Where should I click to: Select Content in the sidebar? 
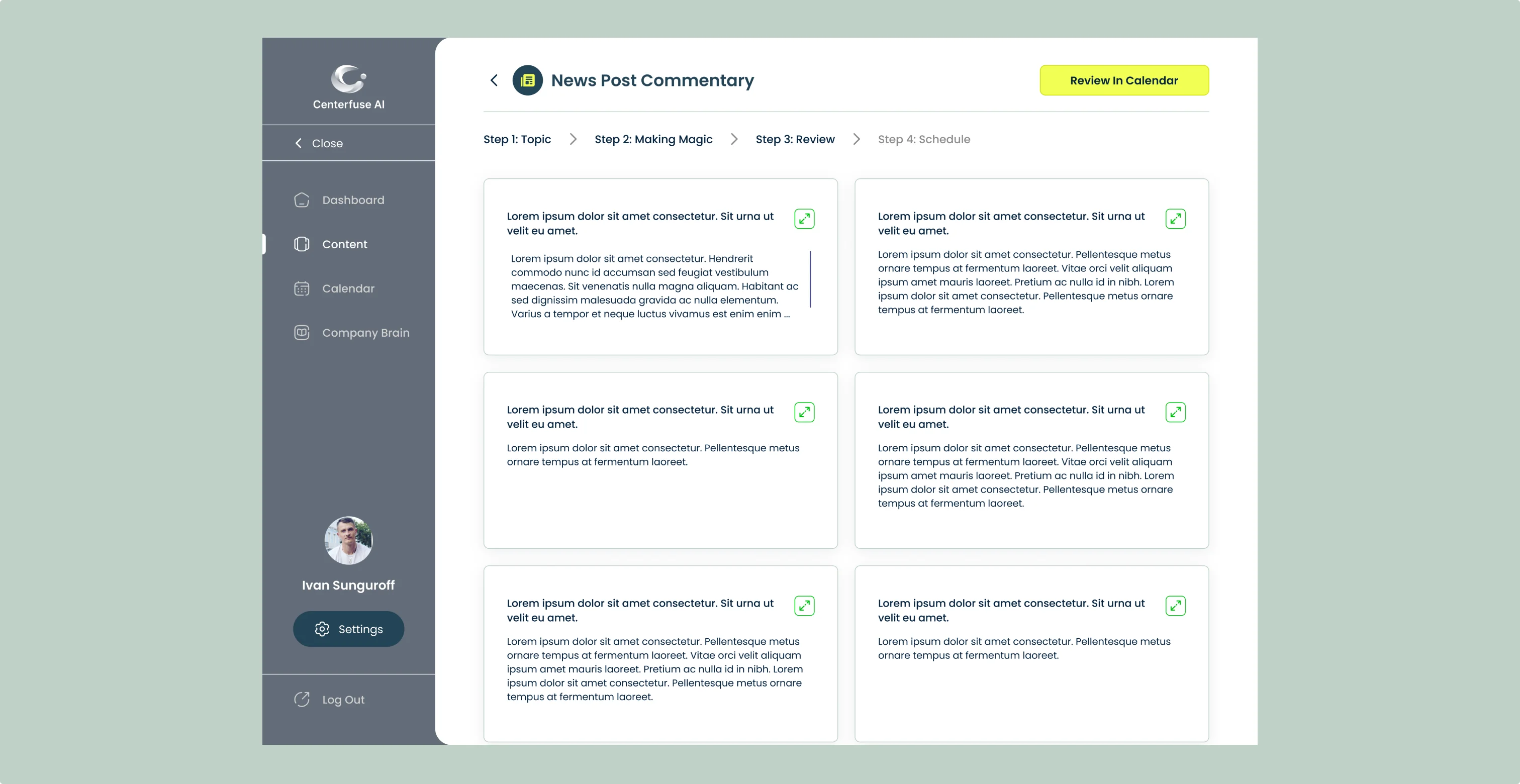click(344, 244)
